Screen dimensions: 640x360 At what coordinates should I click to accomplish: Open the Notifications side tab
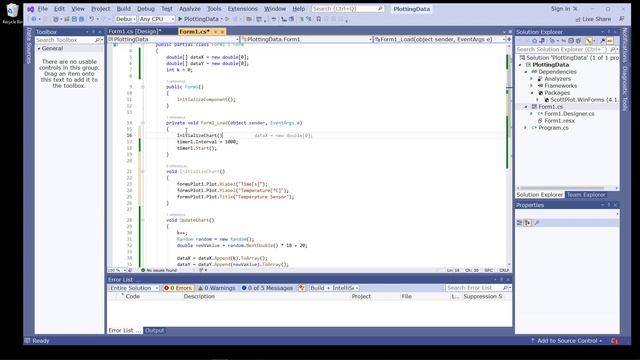point(624,44)
